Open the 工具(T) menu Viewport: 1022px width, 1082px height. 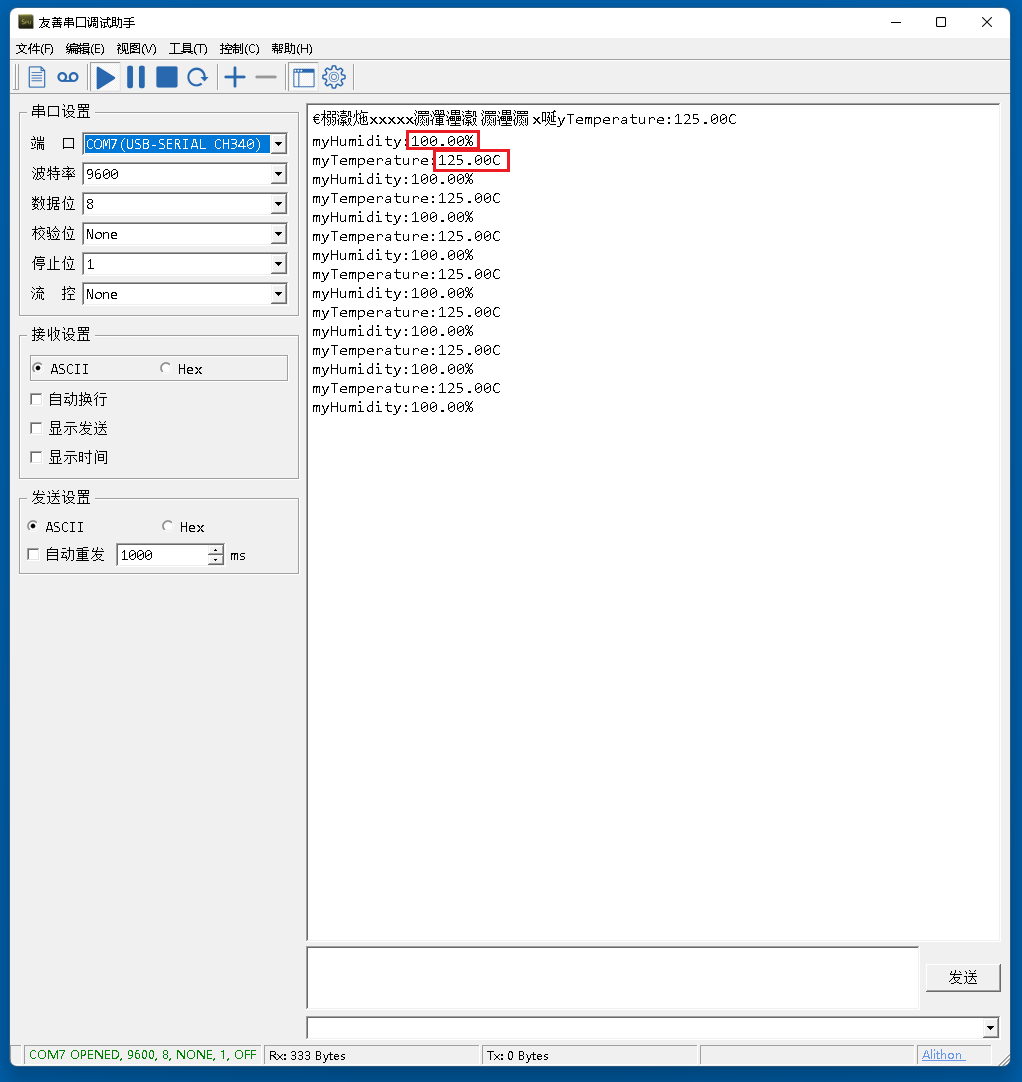(x=188, y=49)
